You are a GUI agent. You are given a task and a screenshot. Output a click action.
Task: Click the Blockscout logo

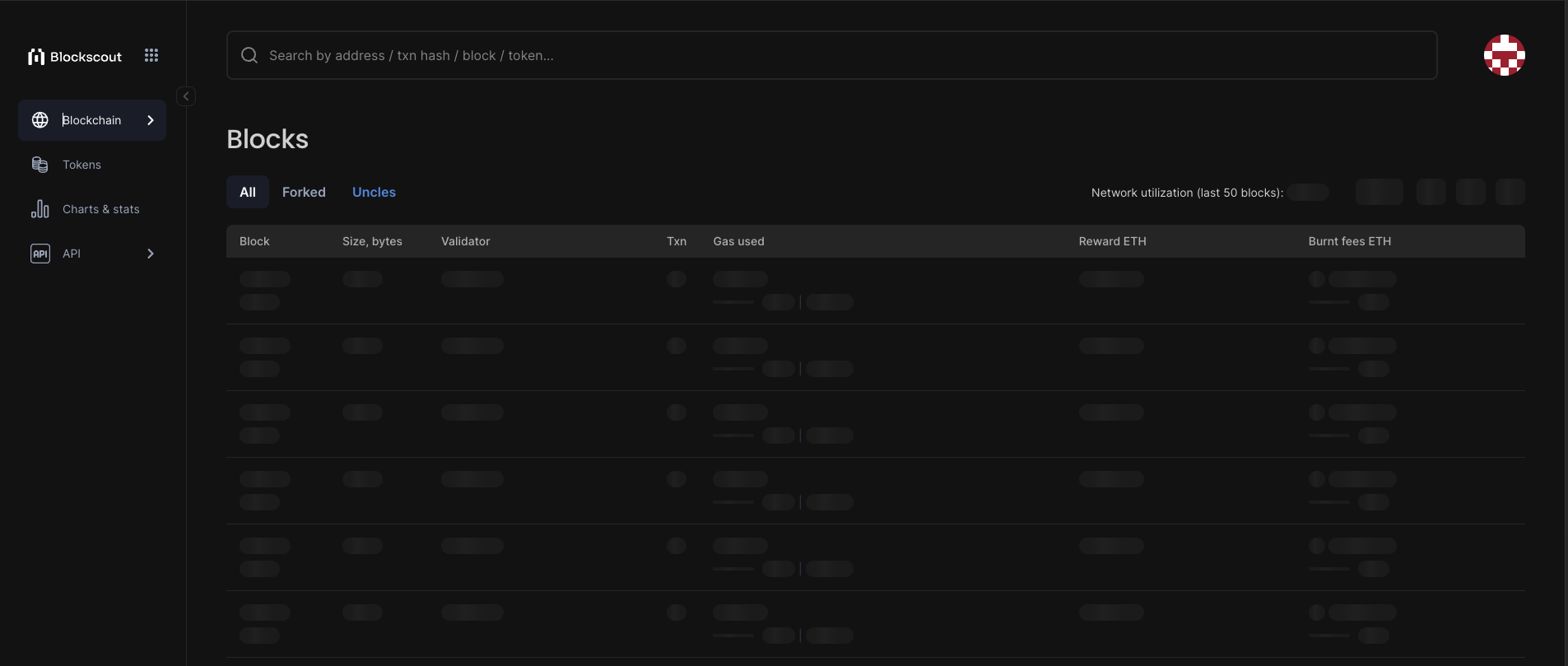tap(75, 57)
